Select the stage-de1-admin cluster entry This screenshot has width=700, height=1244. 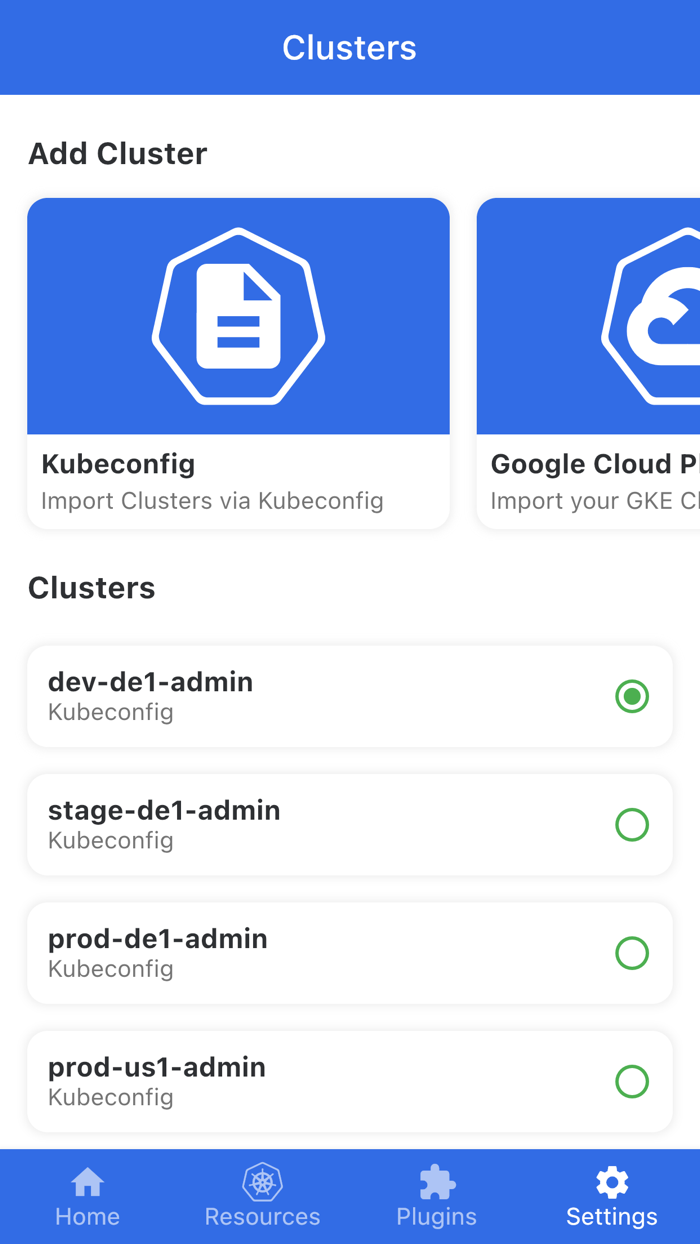(x=300, y=824)
